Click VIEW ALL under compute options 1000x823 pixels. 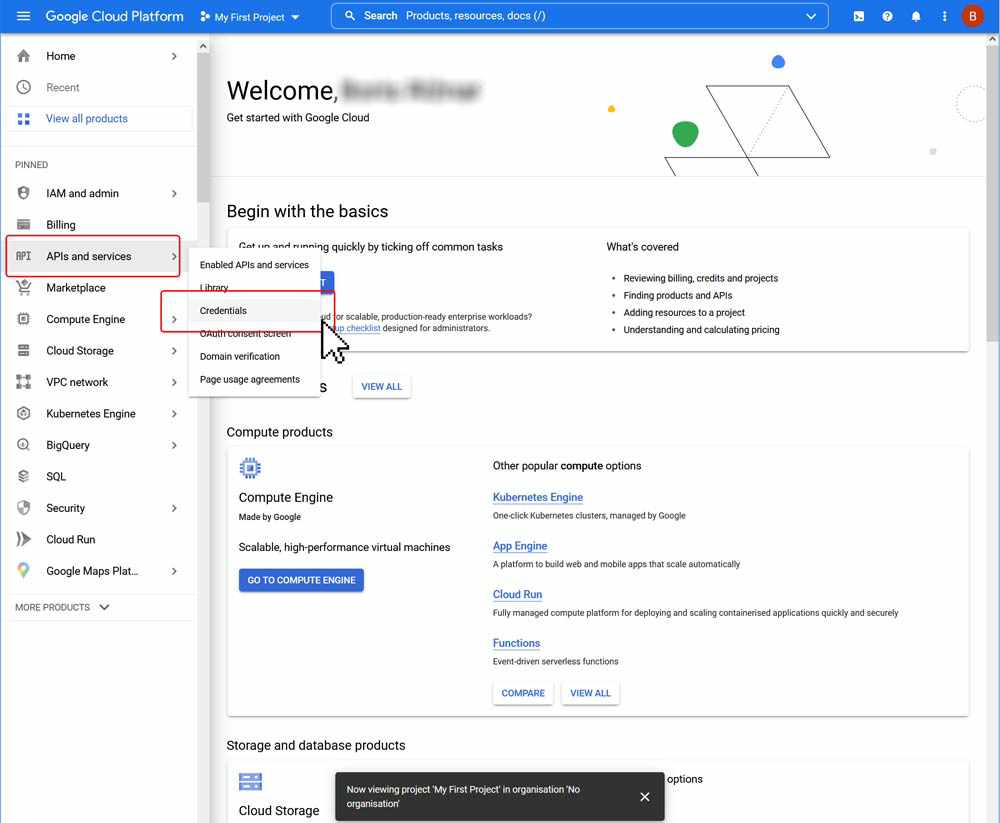coord(590,693)
